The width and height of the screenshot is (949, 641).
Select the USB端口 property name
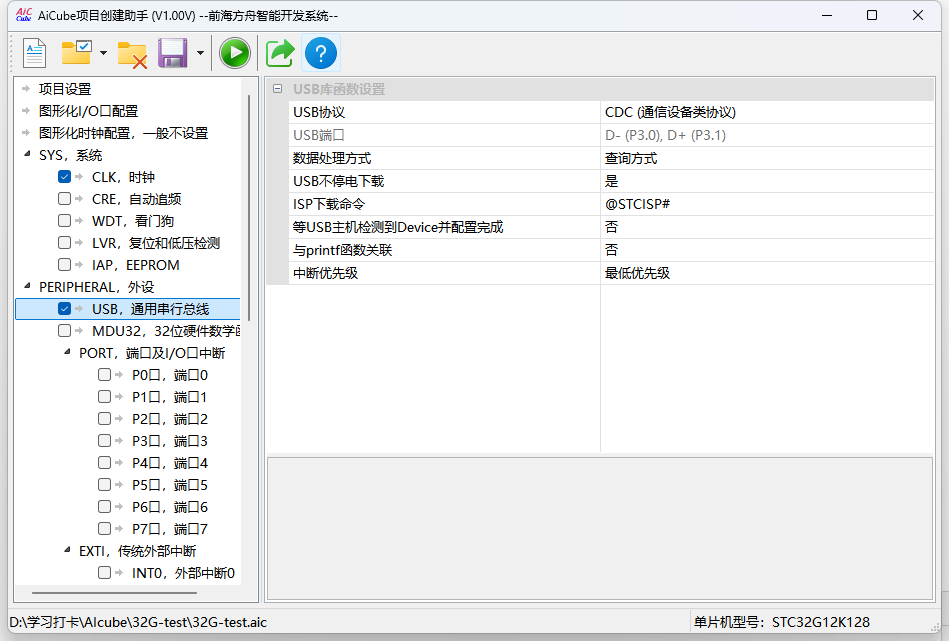tap(319, 135)
